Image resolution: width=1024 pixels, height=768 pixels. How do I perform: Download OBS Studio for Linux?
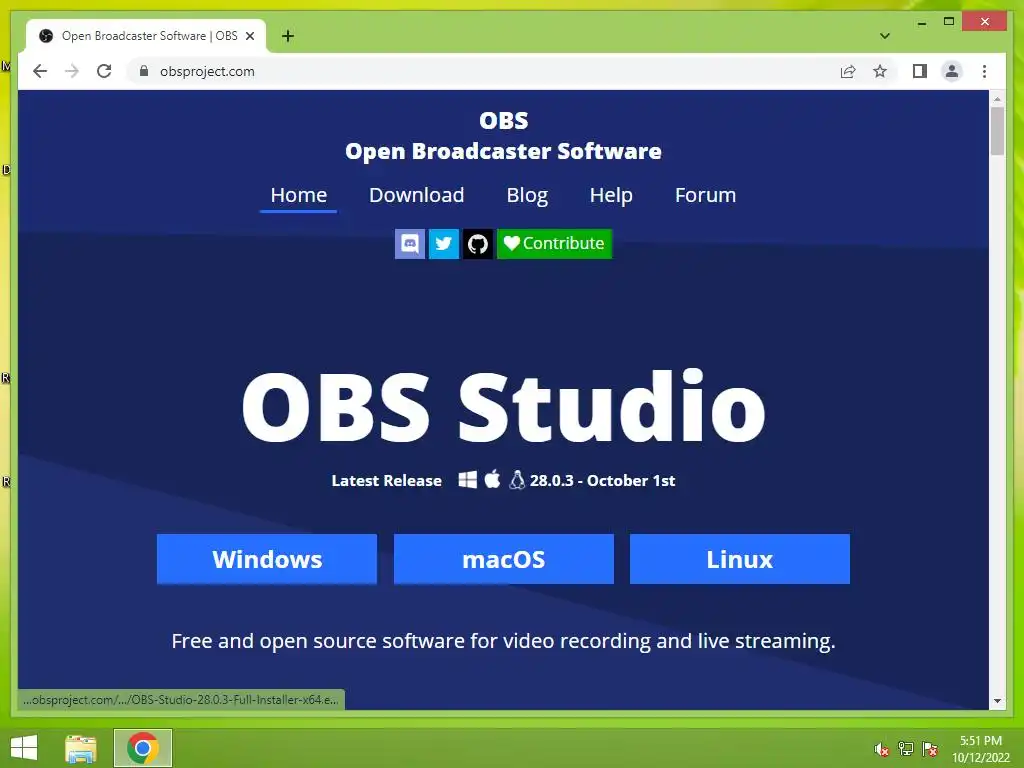(x=740, y=559)
